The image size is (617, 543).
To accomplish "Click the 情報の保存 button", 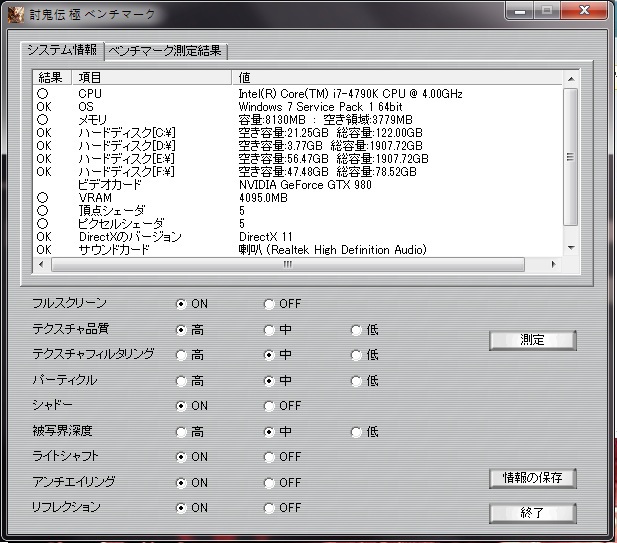I will click(x=533, y=478).
